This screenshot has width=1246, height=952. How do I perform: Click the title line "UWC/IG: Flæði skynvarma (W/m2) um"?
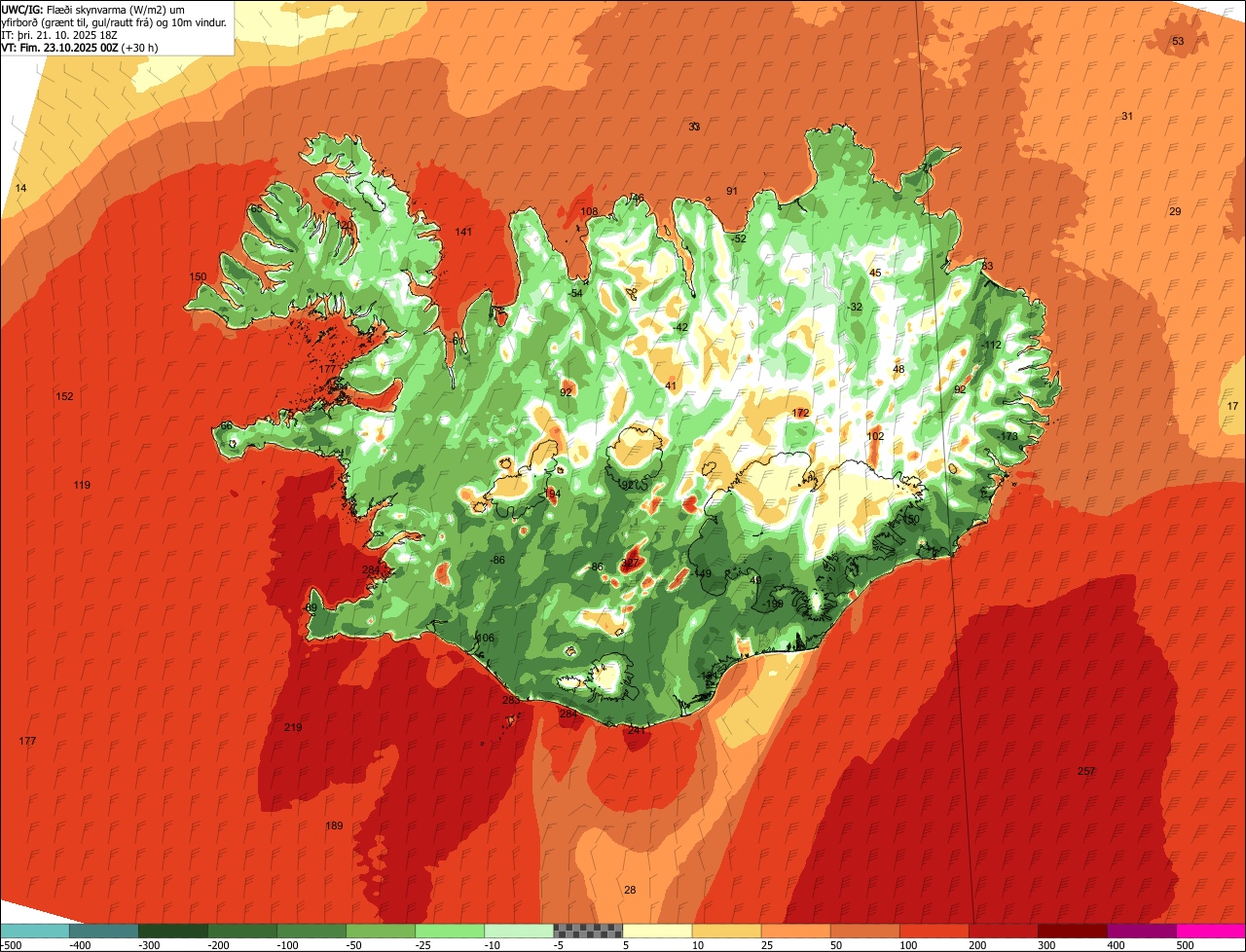click(93, 10)
